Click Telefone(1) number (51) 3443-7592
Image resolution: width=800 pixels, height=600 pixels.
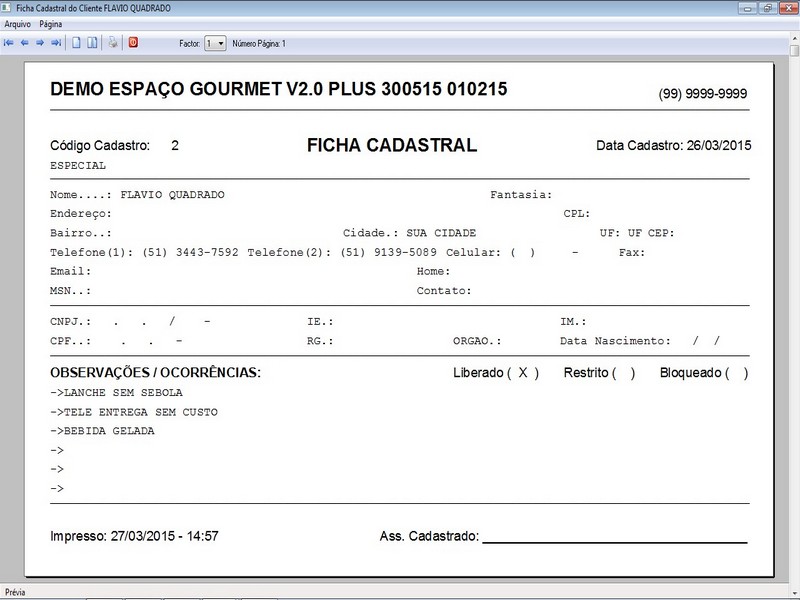tap(190, 253)
